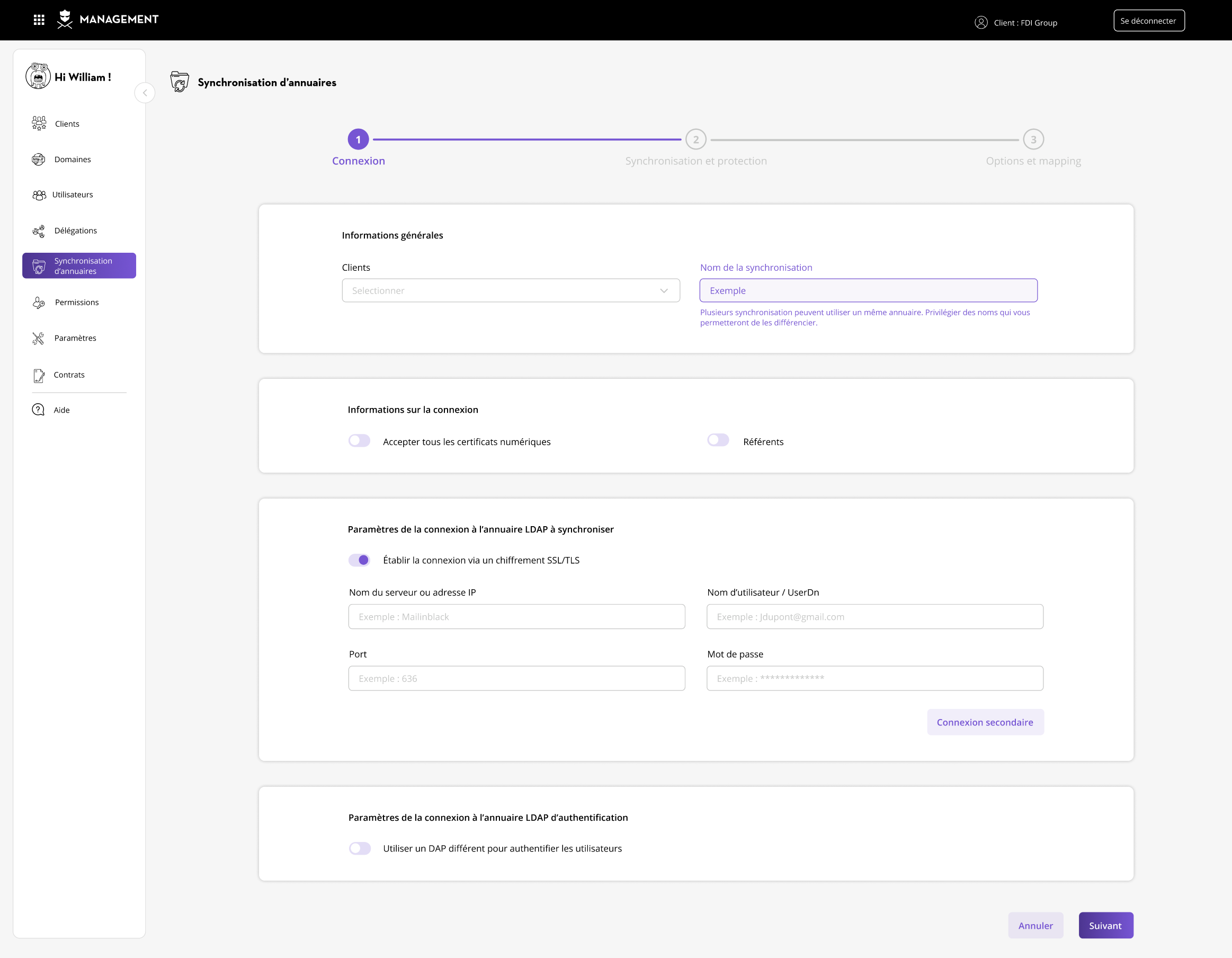
Task: Open the apps grid icon
Action: pos(39,20)
